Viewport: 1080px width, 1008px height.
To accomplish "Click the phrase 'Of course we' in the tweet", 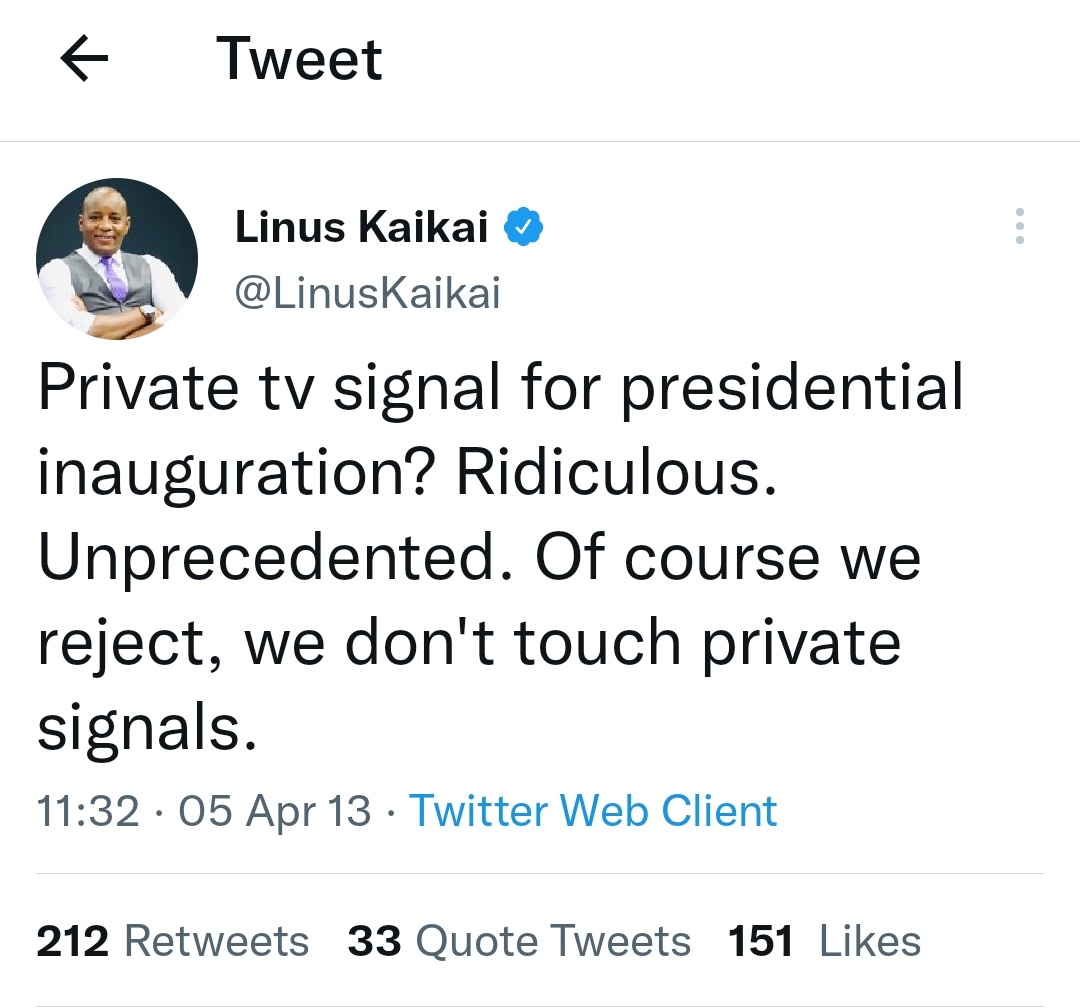I will [728, 557].
